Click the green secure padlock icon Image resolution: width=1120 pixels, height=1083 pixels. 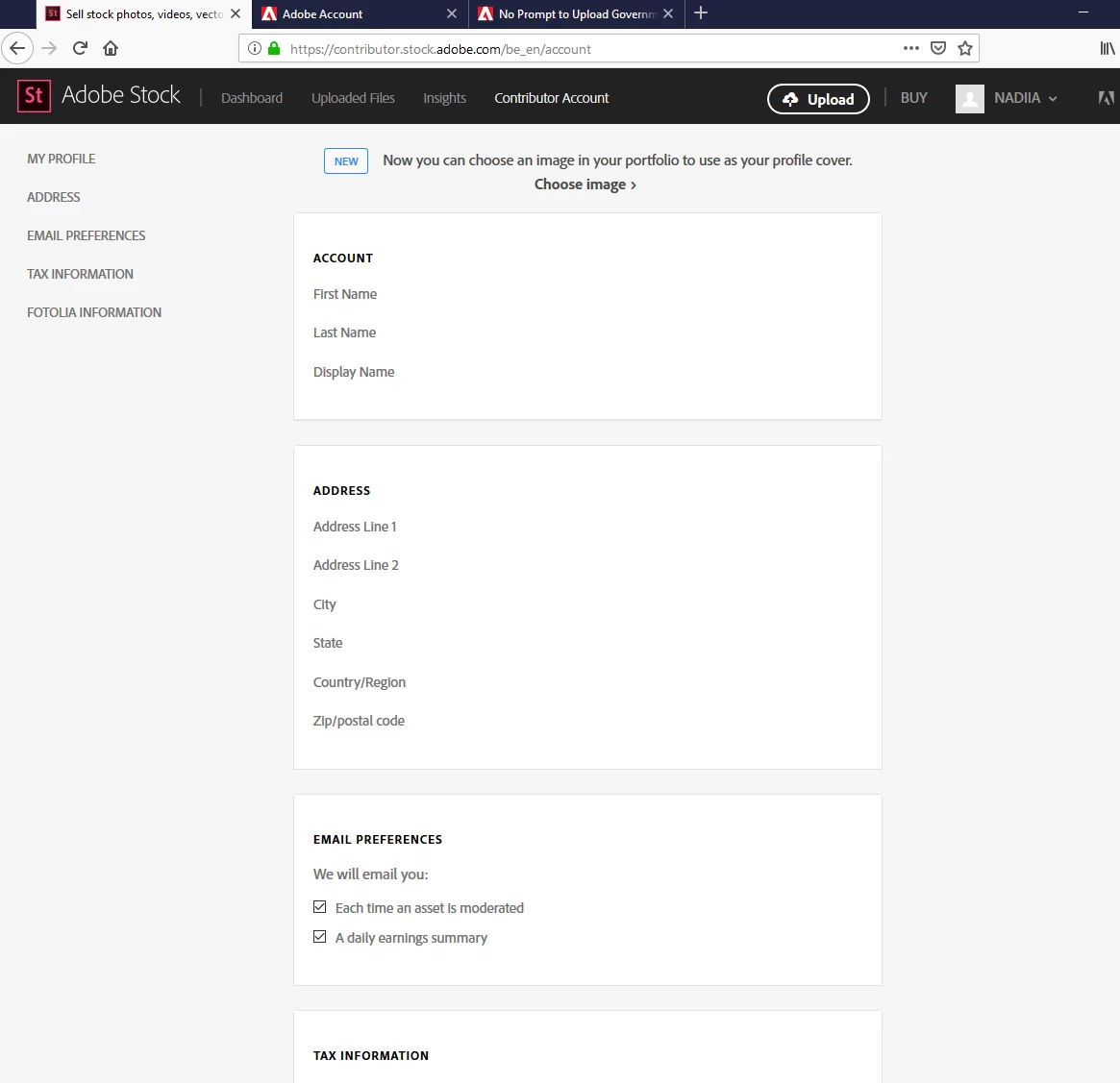274,49
